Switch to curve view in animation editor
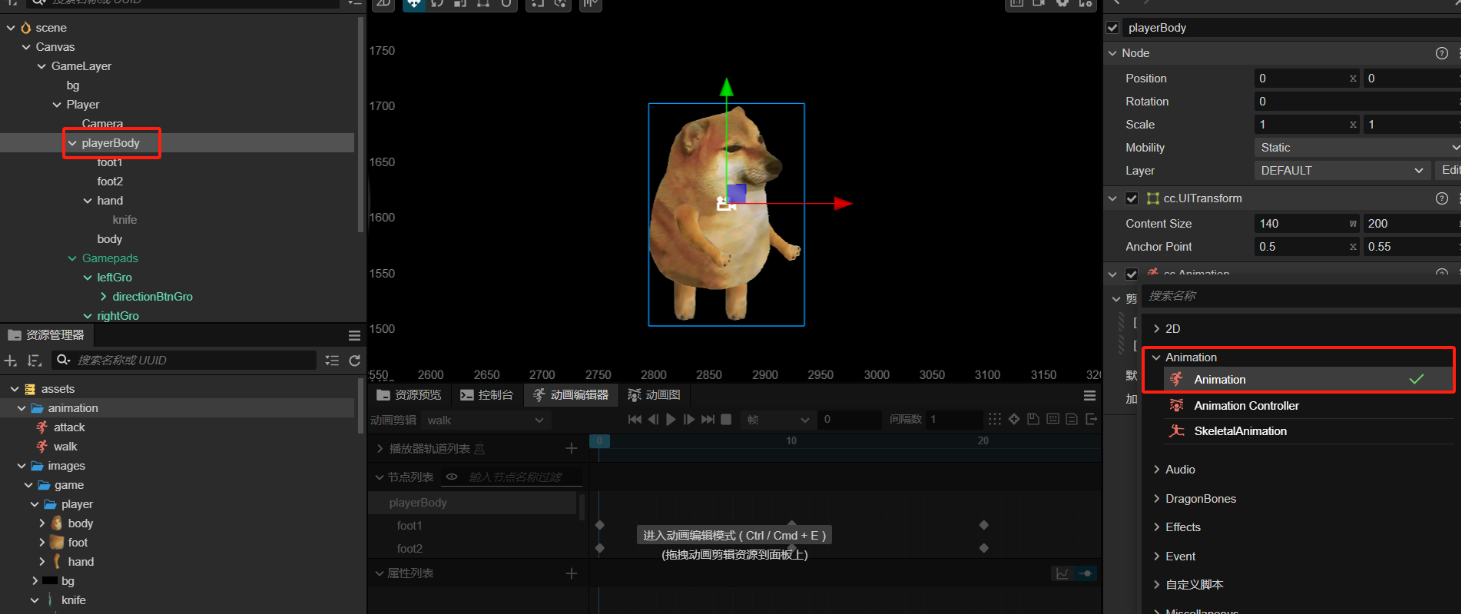Screen dimensions: 1461x614 coord(1062,573)
